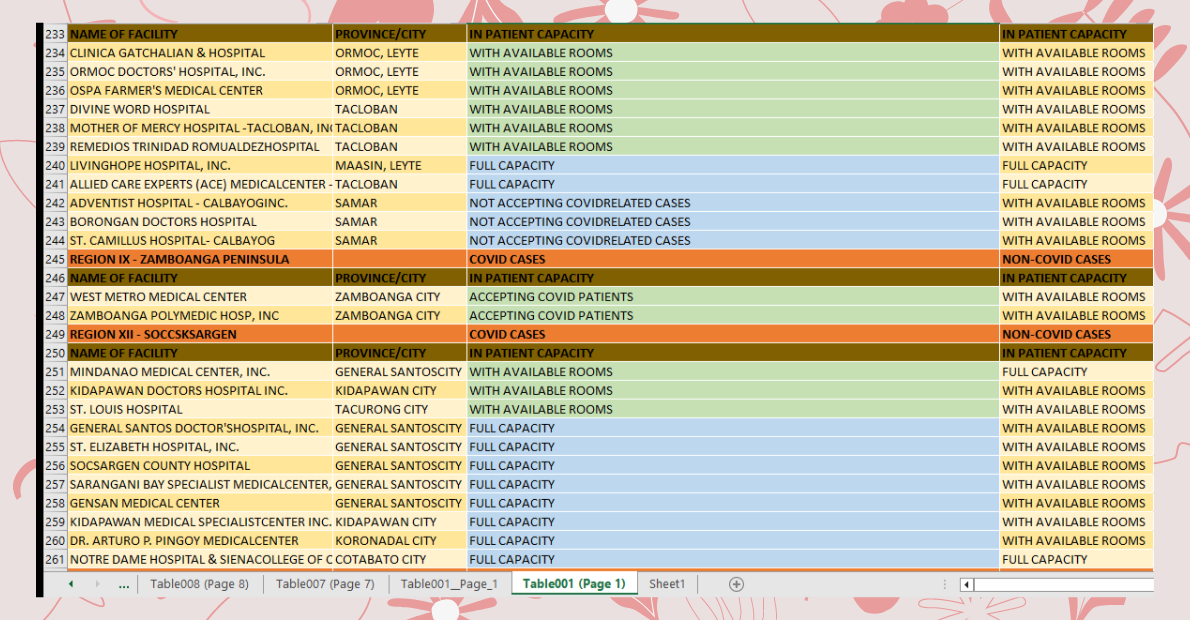
Task: Click KORONADAL CITY province cell
Action: [x=399, y=540]
